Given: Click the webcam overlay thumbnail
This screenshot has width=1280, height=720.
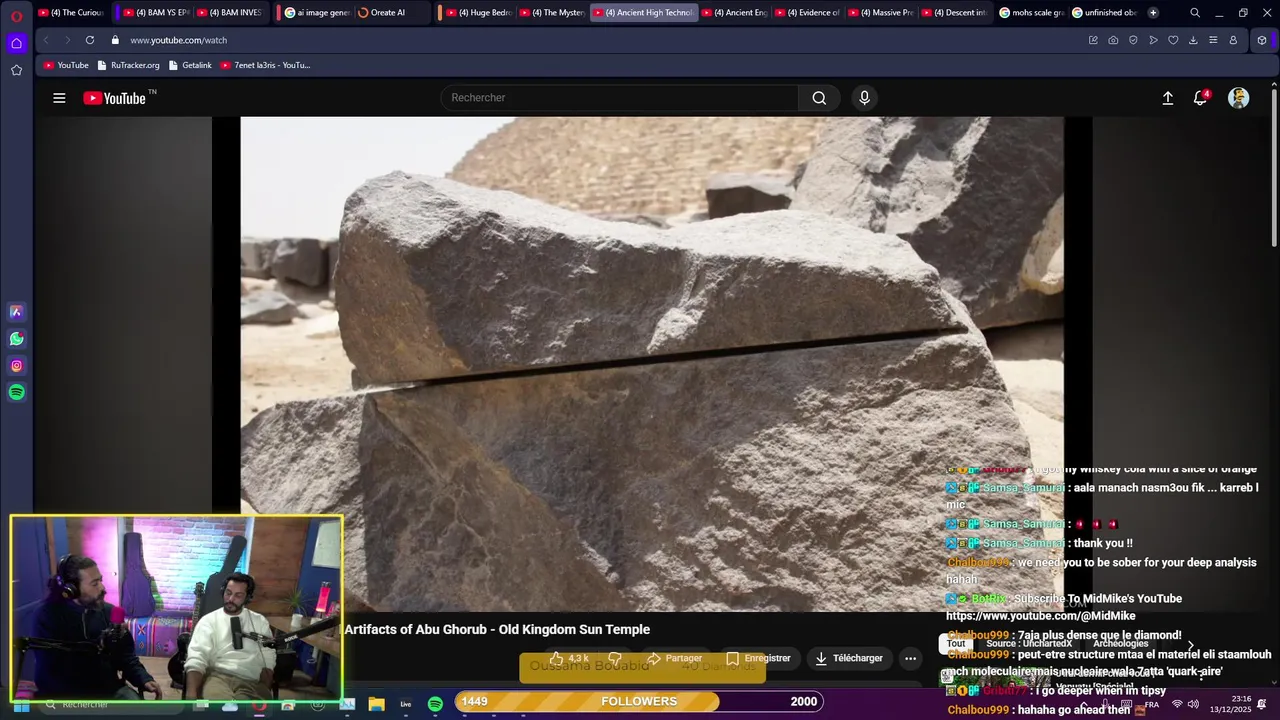Looking at the screenshot, I should (176, 608).
